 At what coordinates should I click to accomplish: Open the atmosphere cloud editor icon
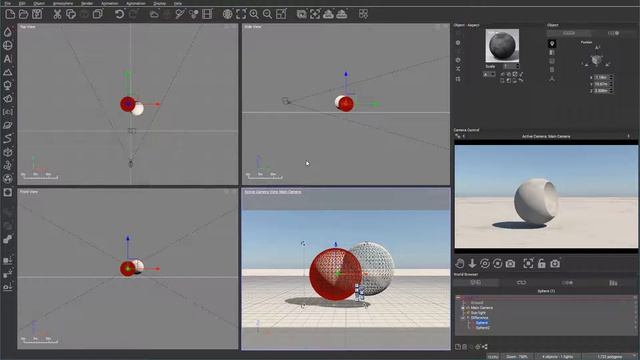click(154, 14)
